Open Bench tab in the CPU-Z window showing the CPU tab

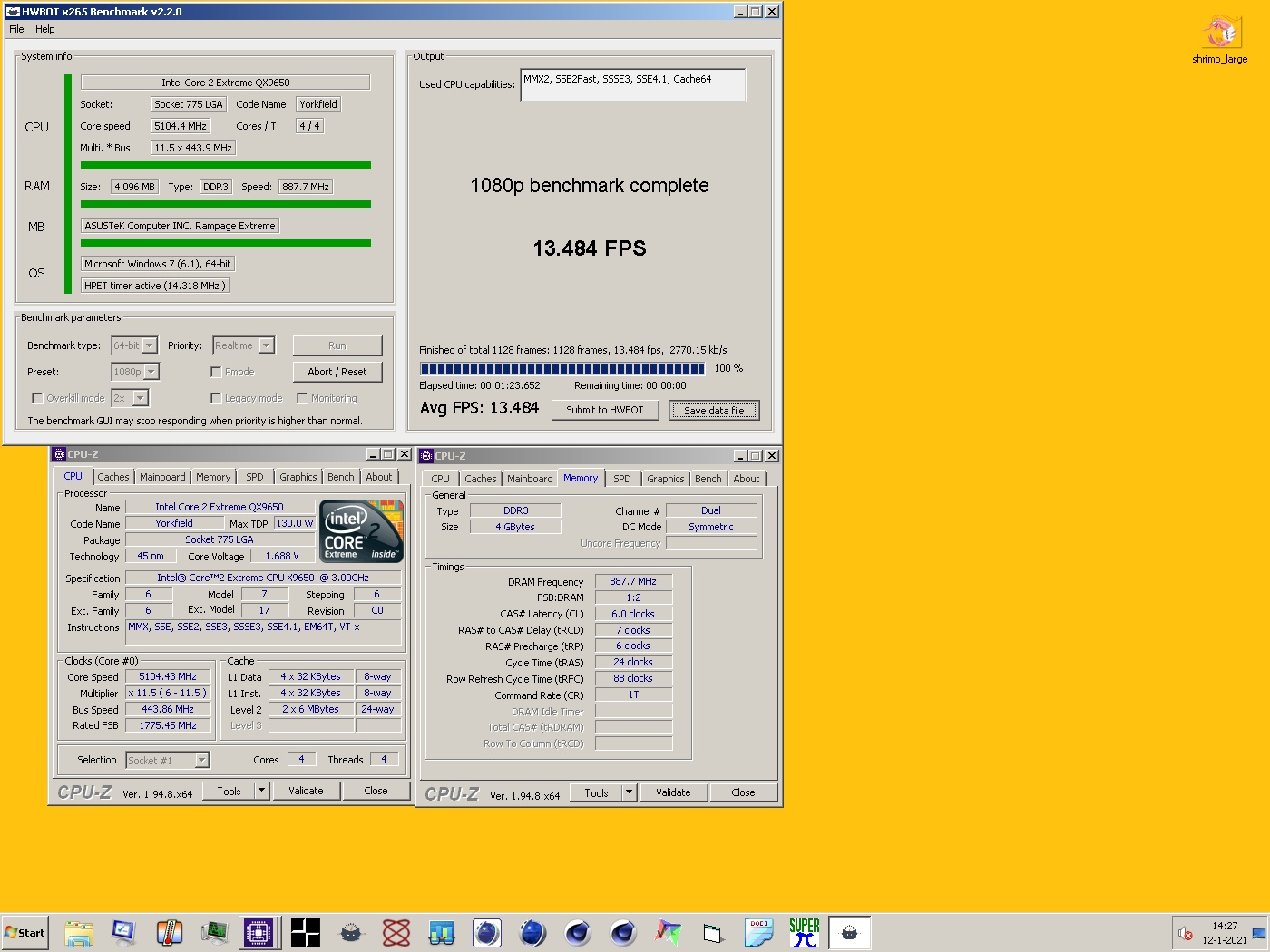[x=341, y=477]
